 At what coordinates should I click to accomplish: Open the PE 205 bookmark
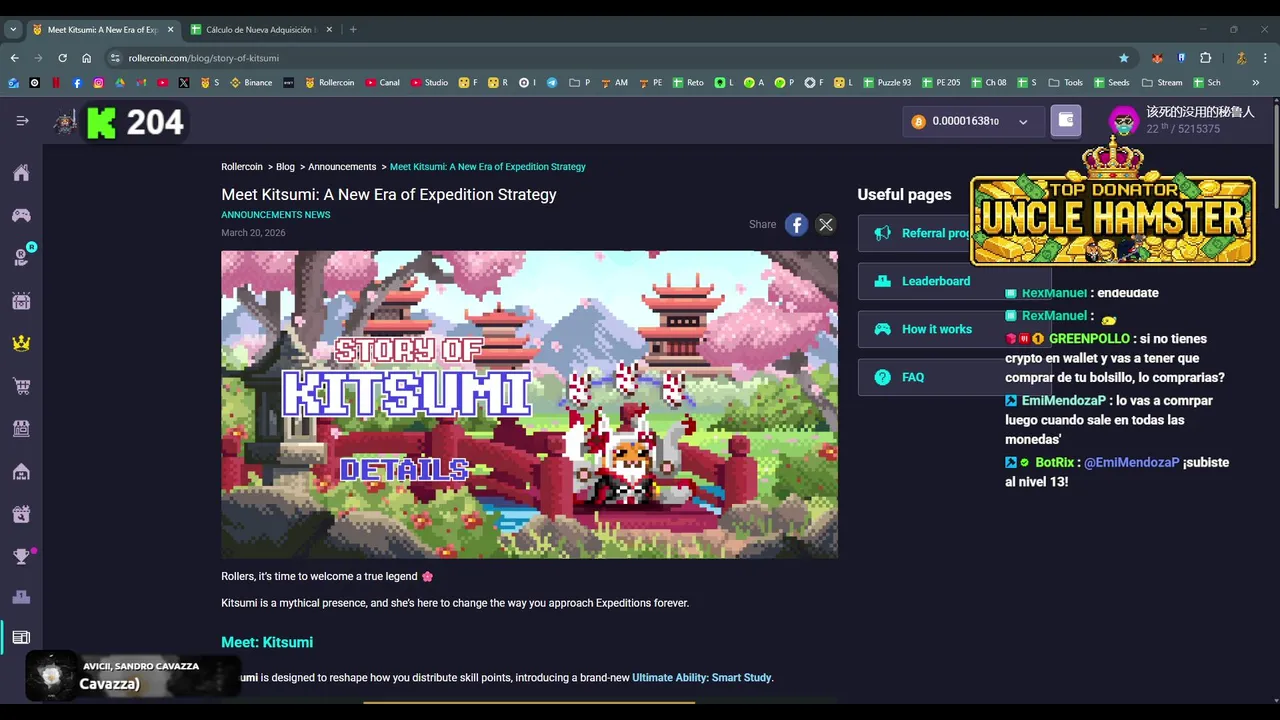click(941, 83)
